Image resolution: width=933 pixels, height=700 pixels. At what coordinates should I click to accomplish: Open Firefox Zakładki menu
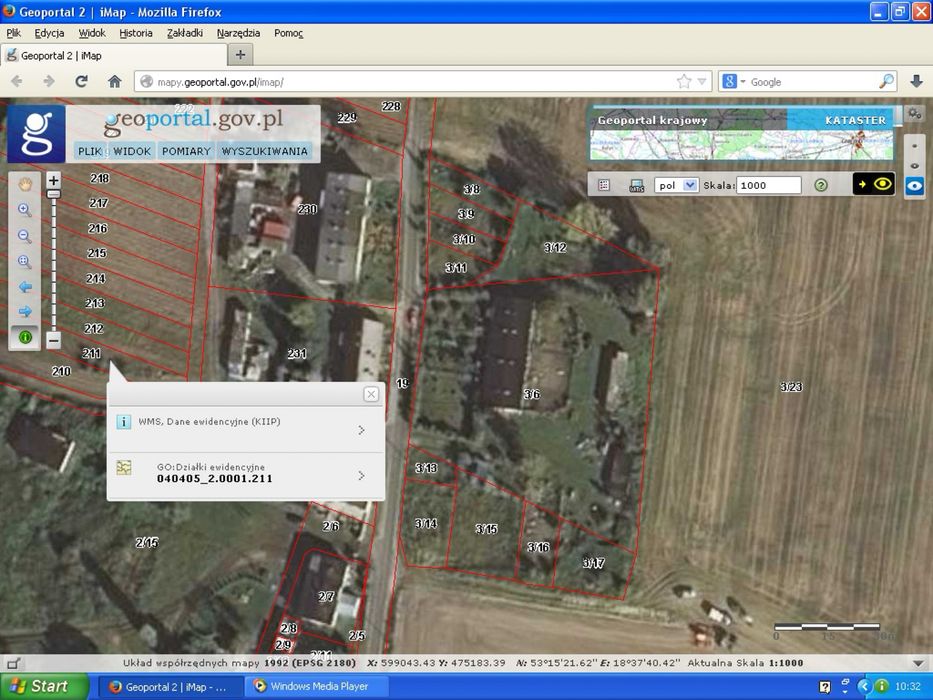184,33
